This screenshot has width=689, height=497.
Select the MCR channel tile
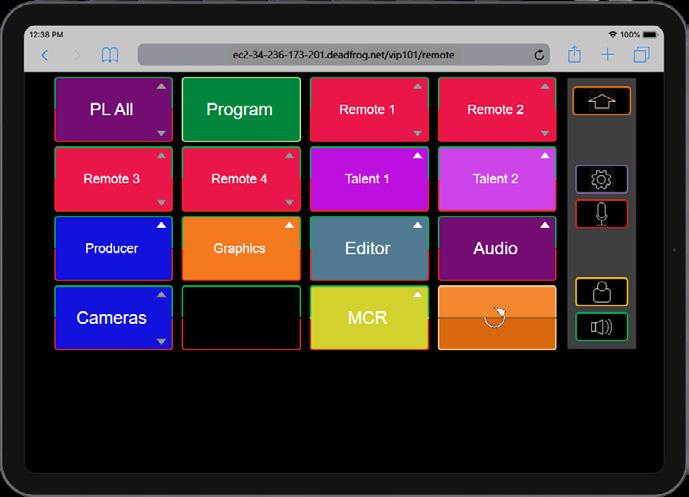[369, 318]
